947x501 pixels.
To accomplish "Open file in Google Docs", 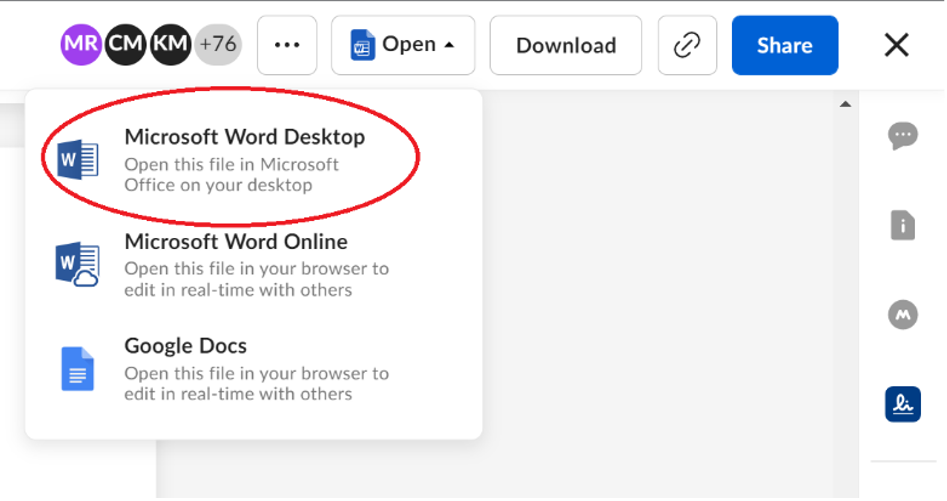I will (254, 369).
